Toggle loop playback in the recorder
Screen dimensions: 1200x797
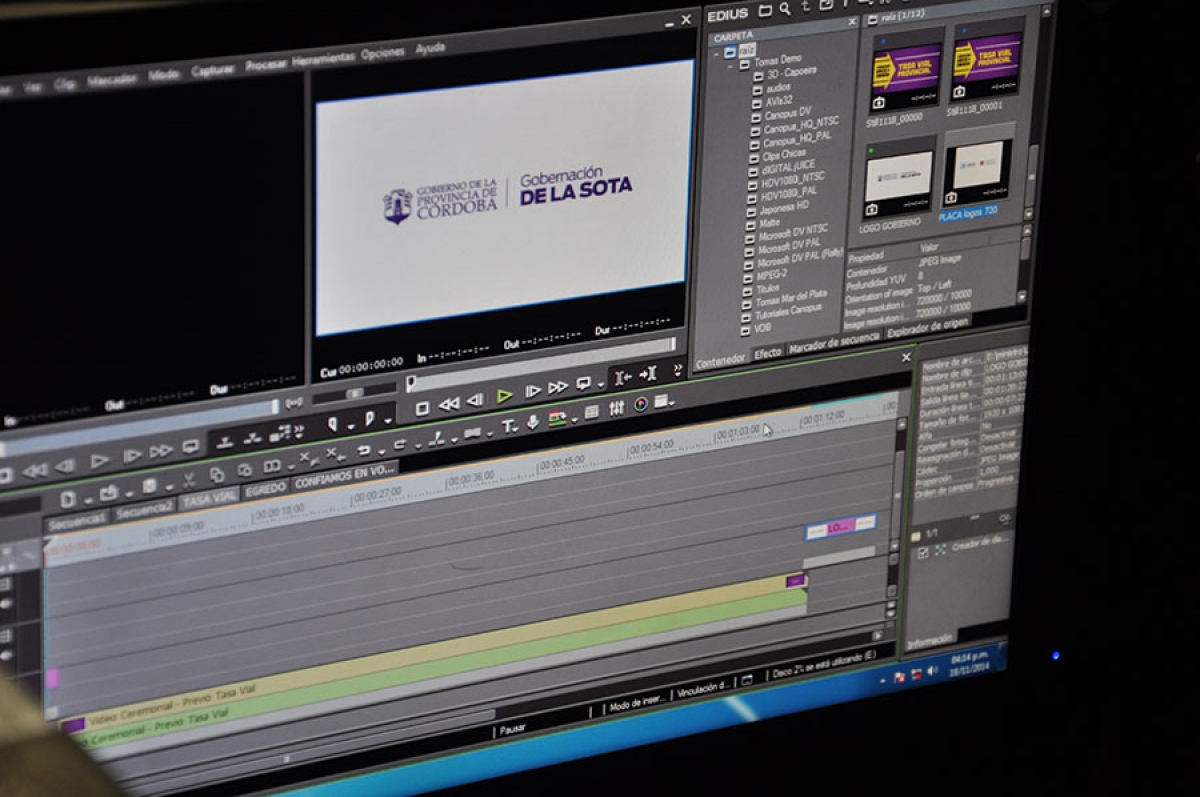pos(584,383)
